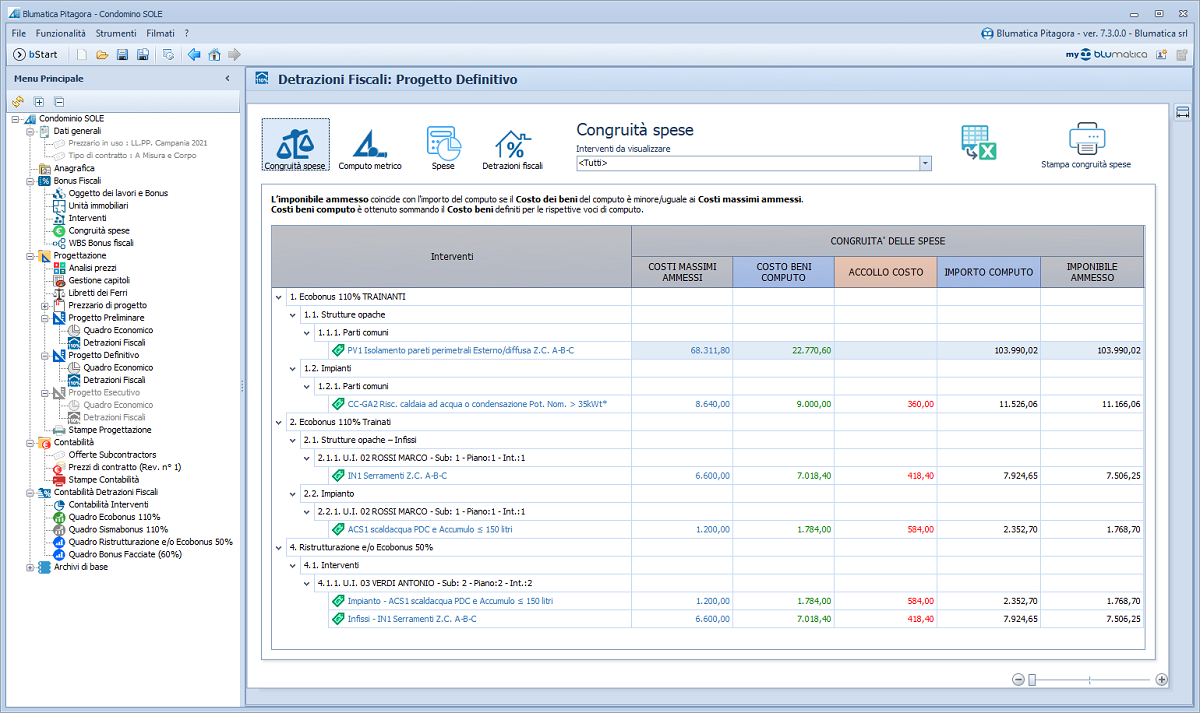Expand the Archivi di base tree node
Viewport: 1200px width, 713px height.
(x=30, y=567)
